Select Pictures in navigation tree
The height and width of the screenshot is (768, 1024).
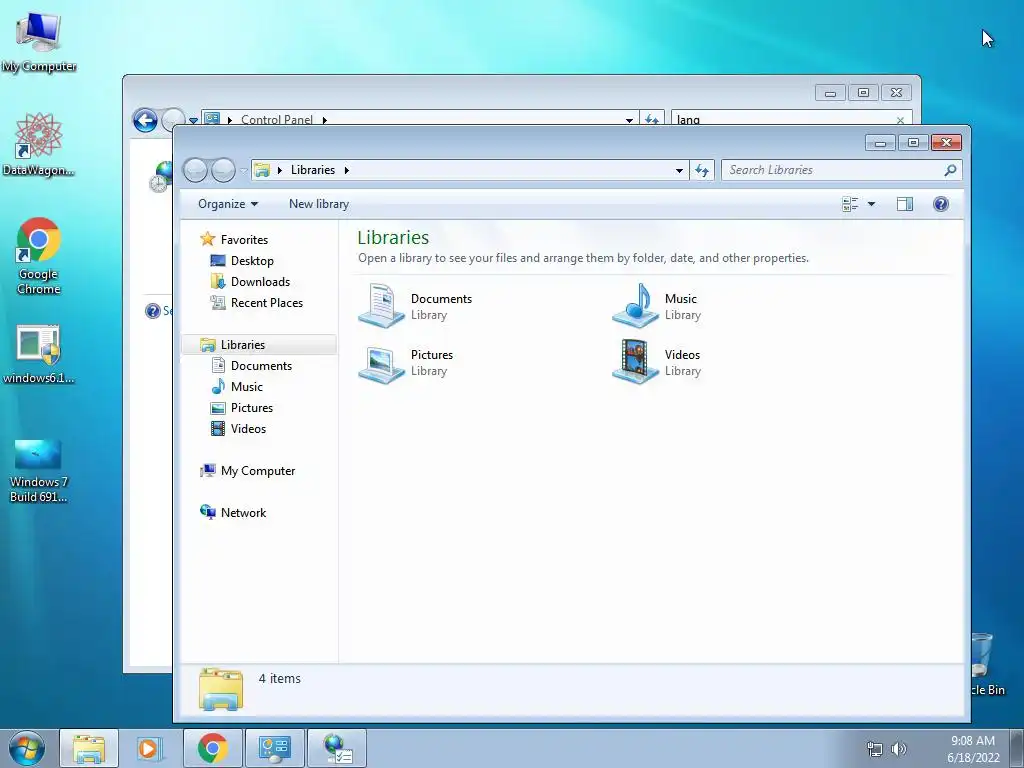[251, 408]
